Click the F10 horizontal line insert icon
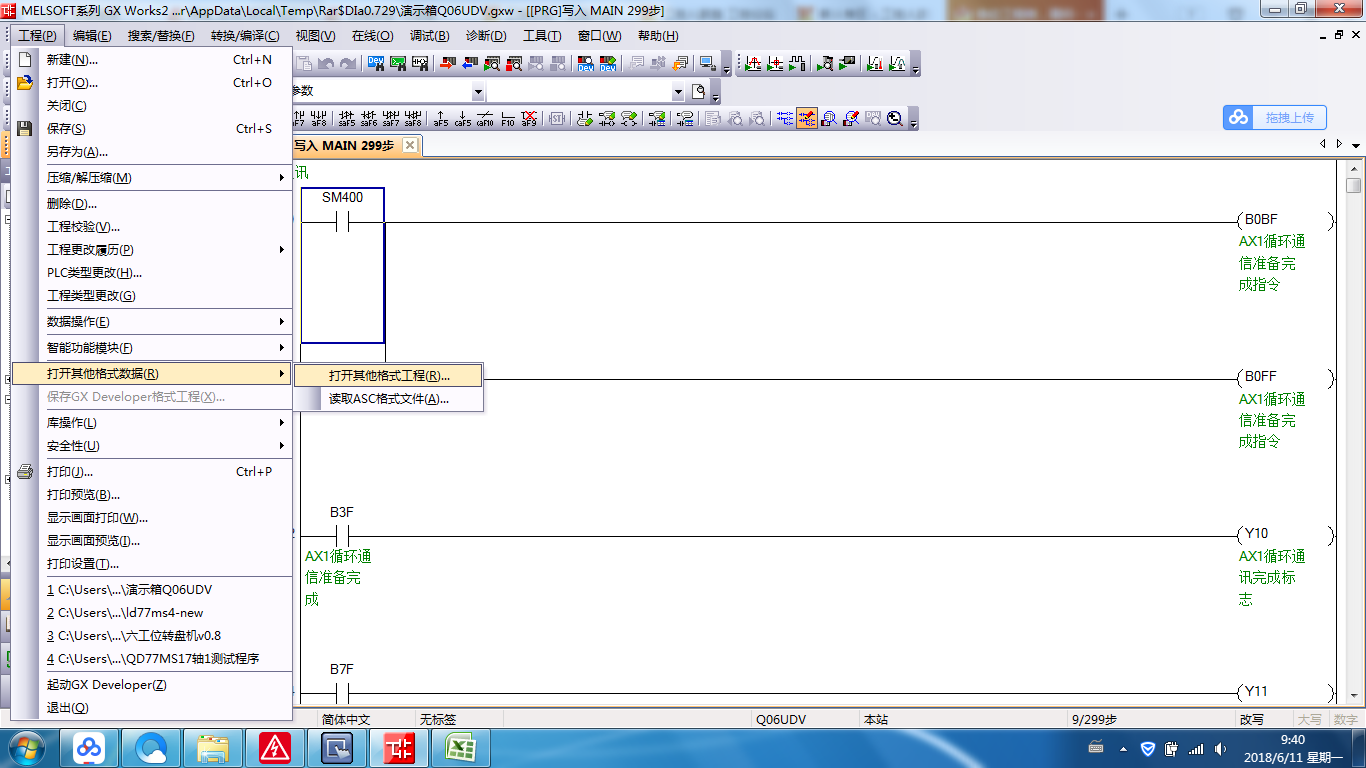Image resolution: width=1366 pixels, height=768 pixels. click(508, 119)
